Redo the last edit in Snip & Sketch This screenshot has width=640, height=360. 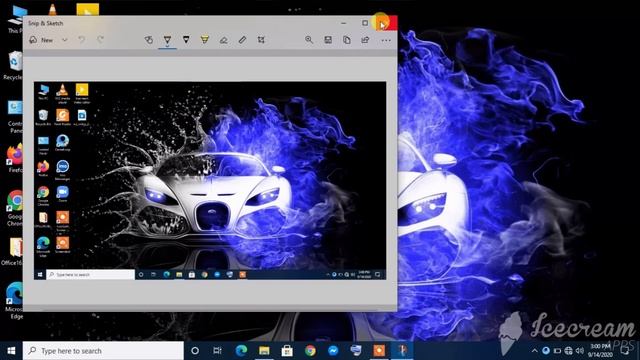(x=100, y=40)
